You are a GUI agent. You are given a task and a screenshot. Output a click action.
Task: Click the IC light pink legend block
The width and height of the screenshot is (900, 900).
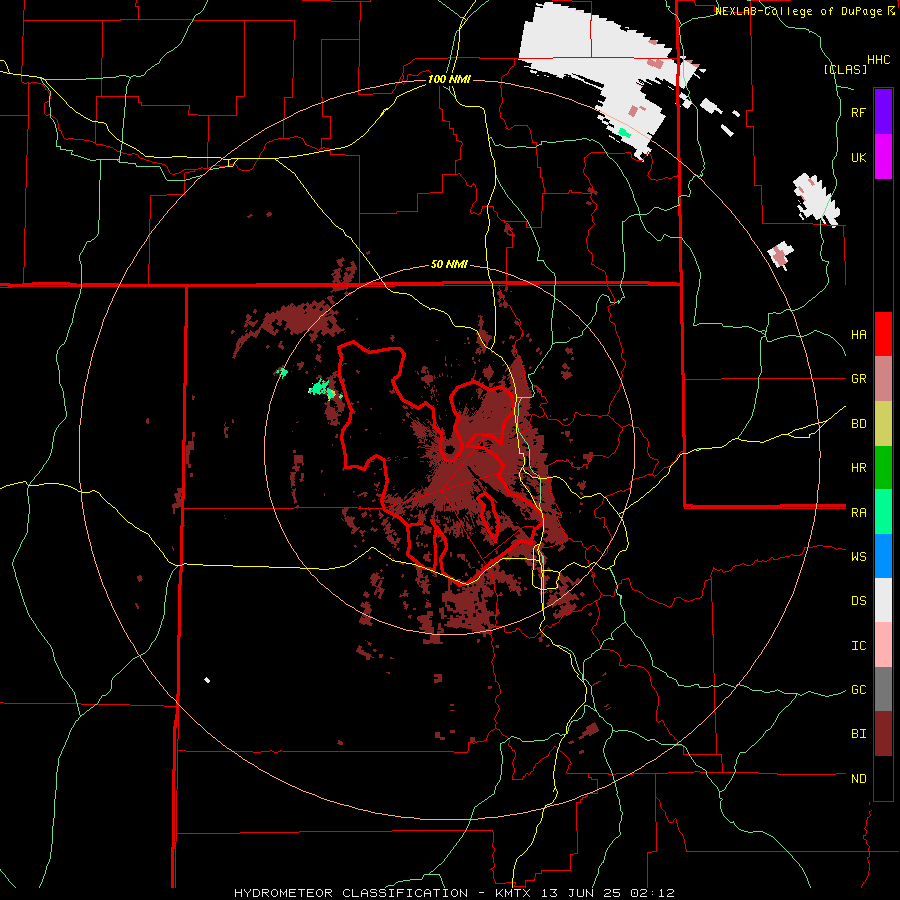(x=883, y=645)
